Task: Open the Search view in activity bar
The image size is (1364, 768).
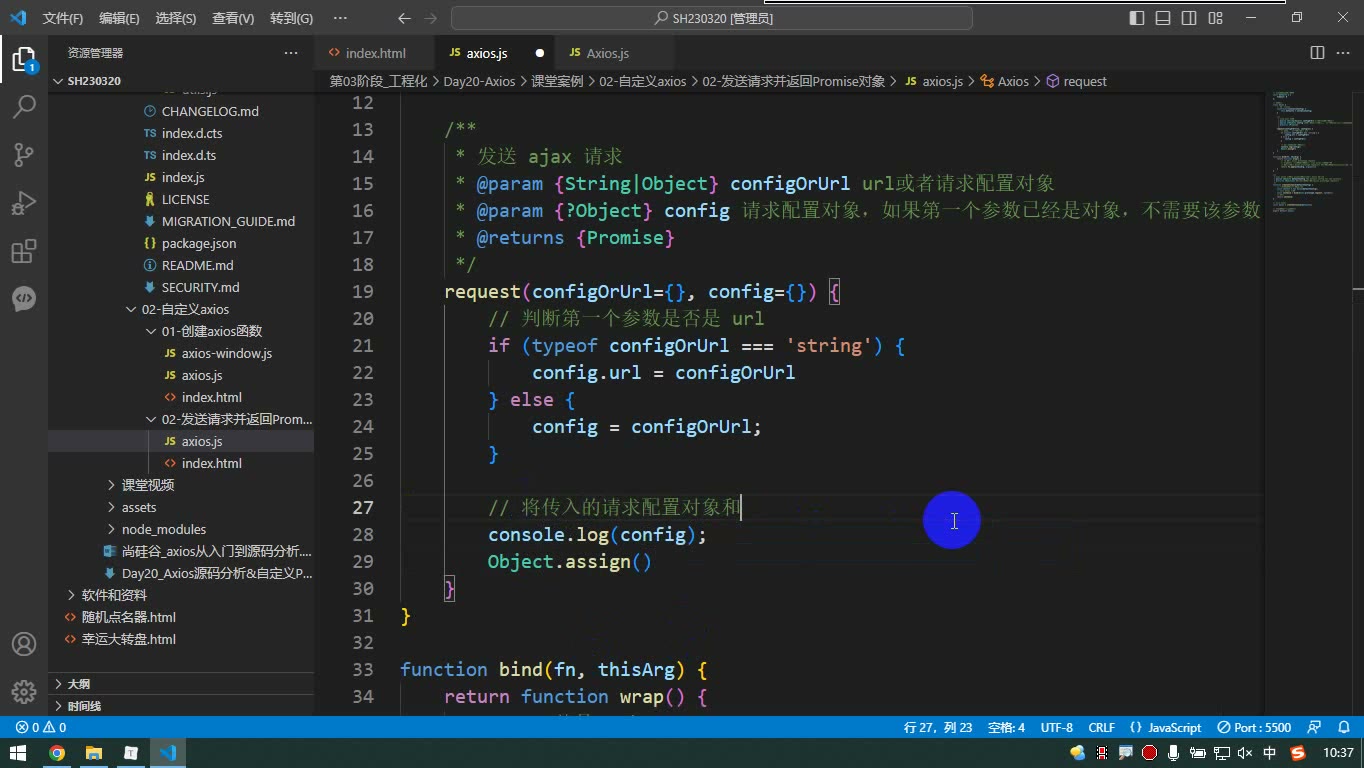Action: point(24,106)
